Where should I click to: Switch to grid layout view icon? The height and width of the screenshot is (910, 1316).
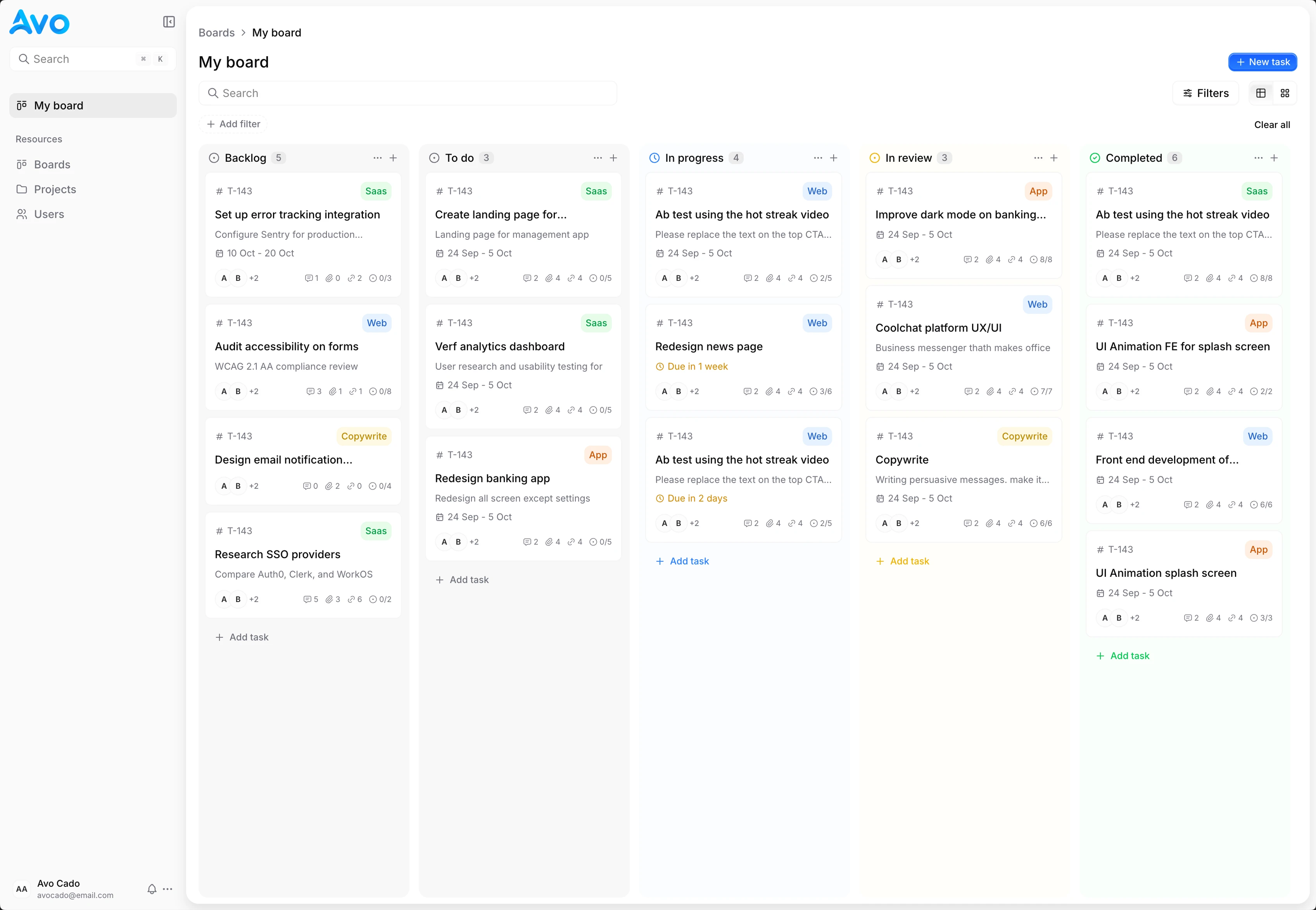pyautogui.click(x=1285, y=93)
